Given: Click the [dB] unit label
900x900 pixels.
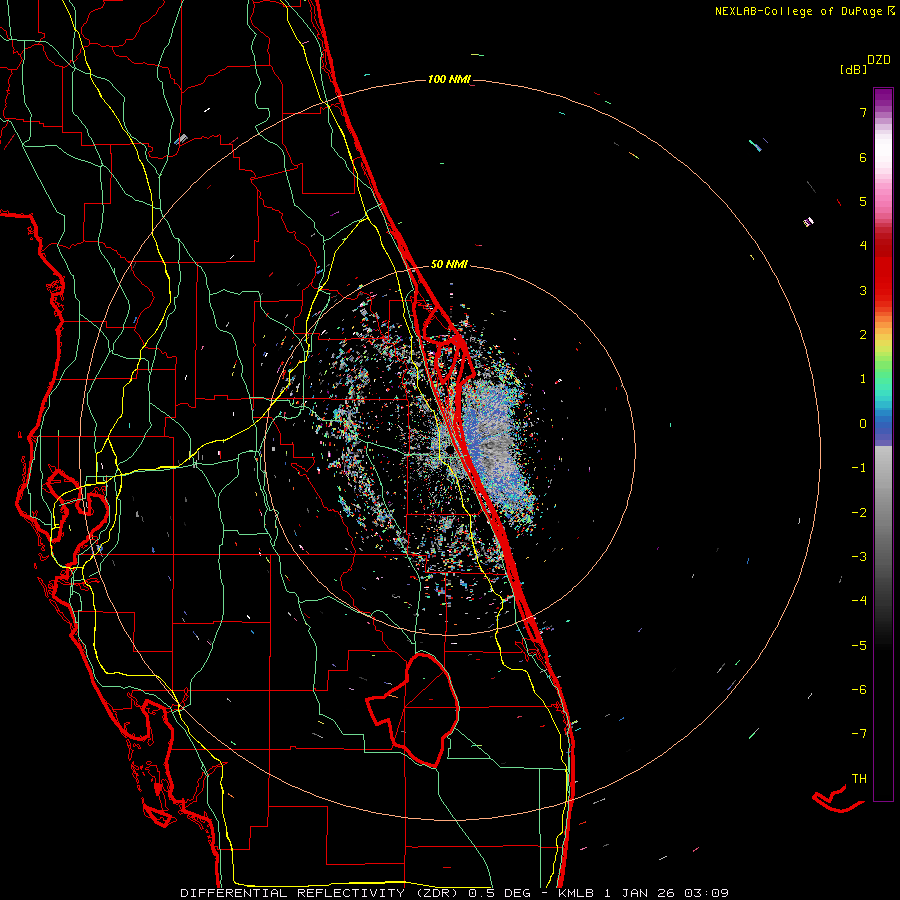Looking at the screenshot, I should pos(854,69).
